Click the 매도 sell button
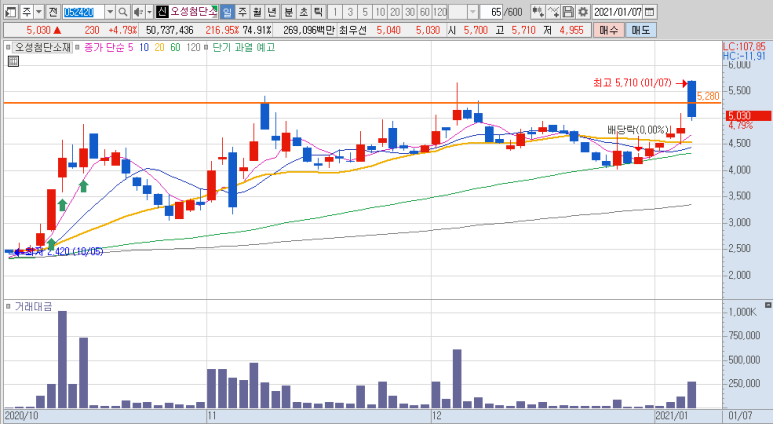This screenshot has height=424, width=773. 640,30
